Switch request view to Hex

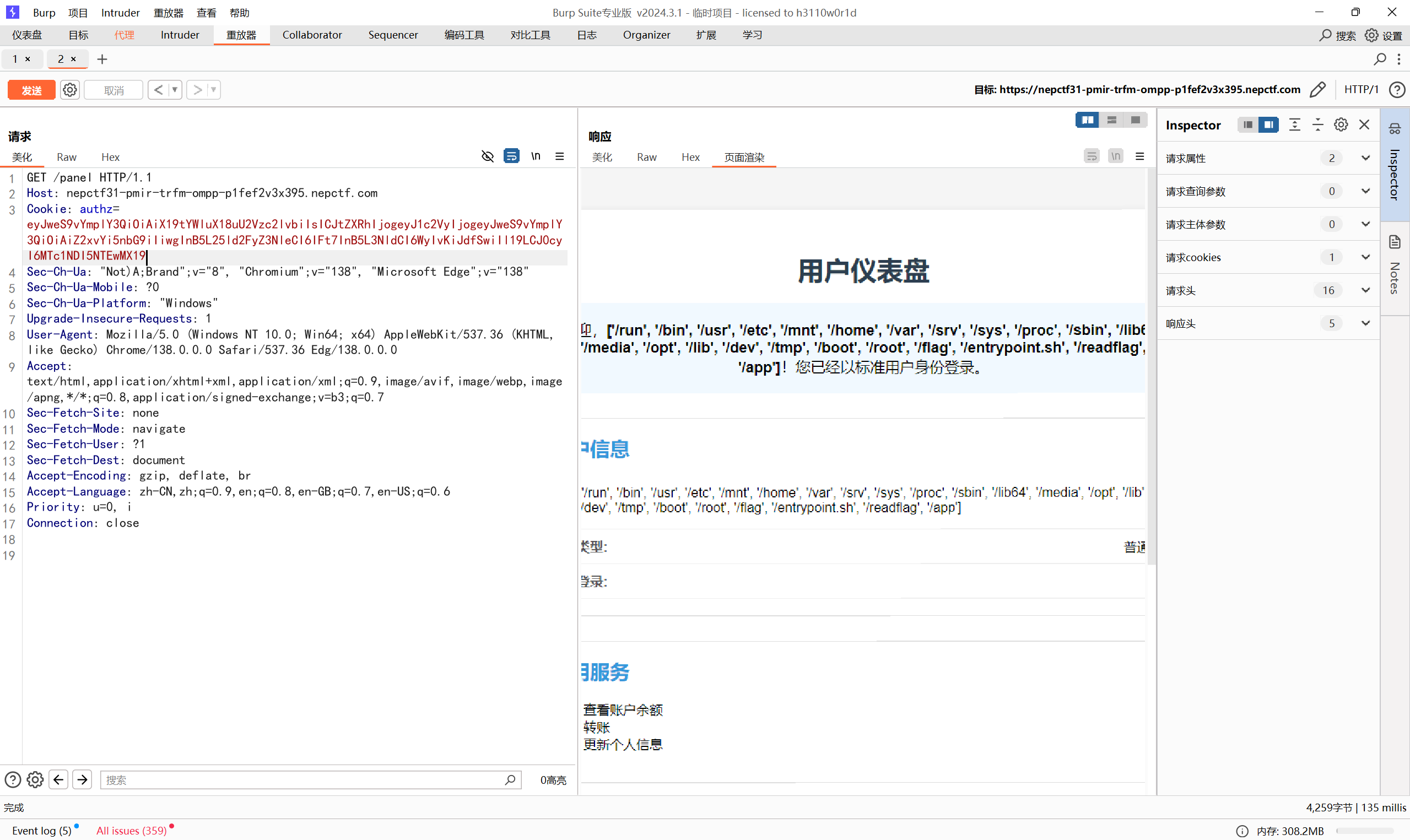(110, 157)
